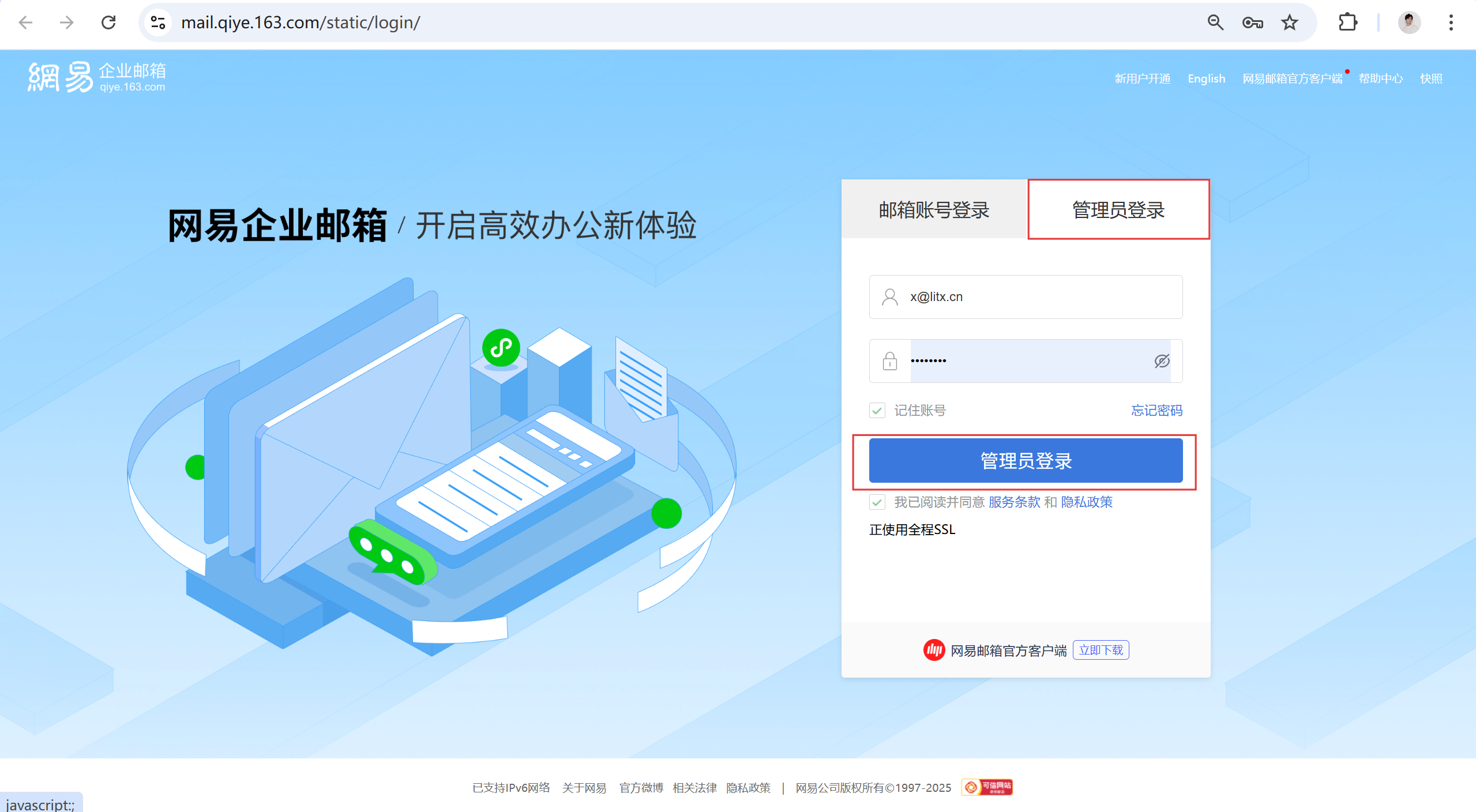Uncheck the 记住账号 checkbox
Image resolution: width=1476 pixels, height=812 pixels.
(x=877, y=410)
